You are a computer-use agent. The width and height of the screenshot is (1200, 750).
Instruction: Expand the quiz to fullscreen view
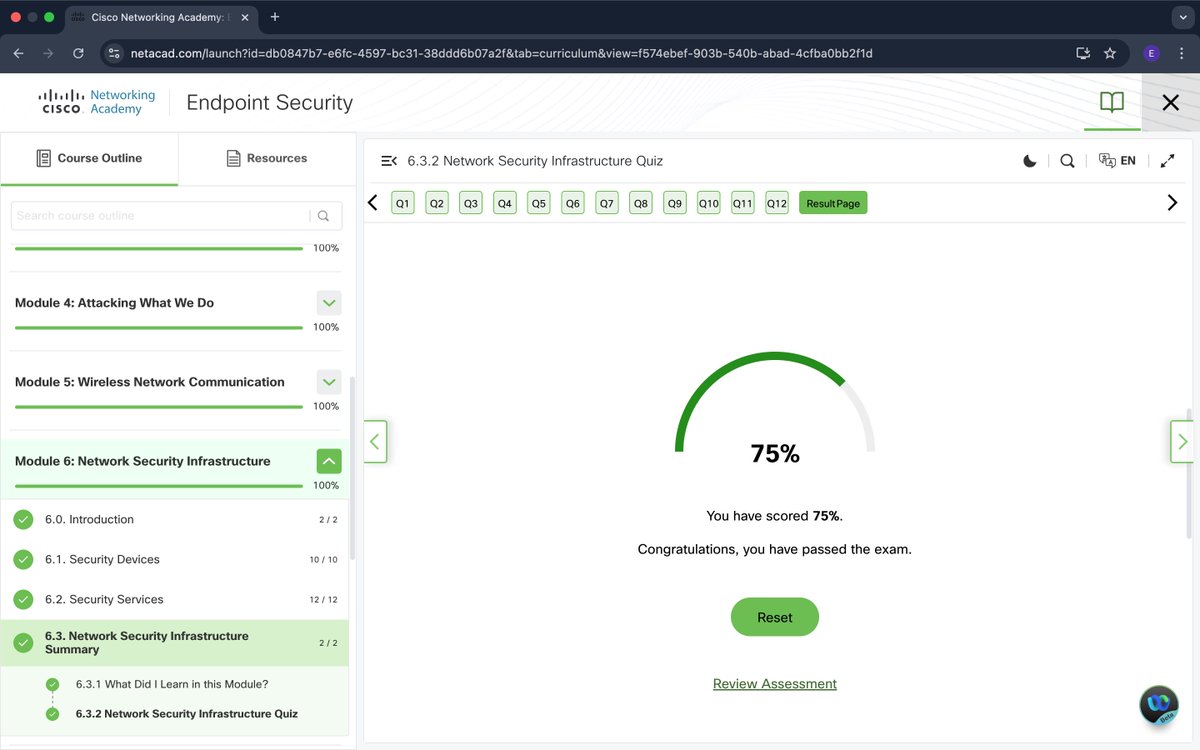pos(1168,160)
